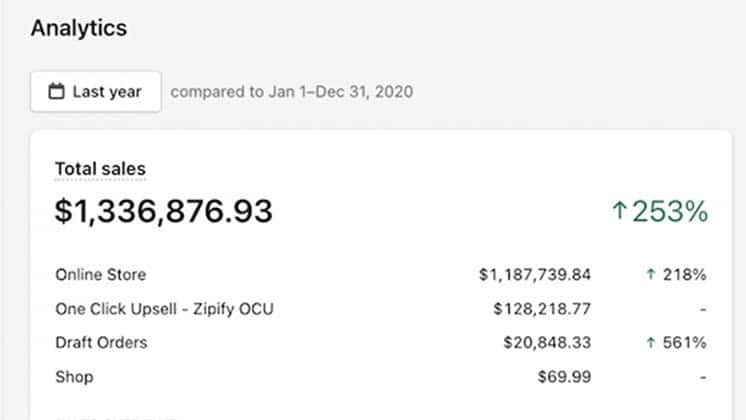The width and height of the screenshot is (746, 420).
Task: Click the calendar icon in date button
Action: point(56,92)
